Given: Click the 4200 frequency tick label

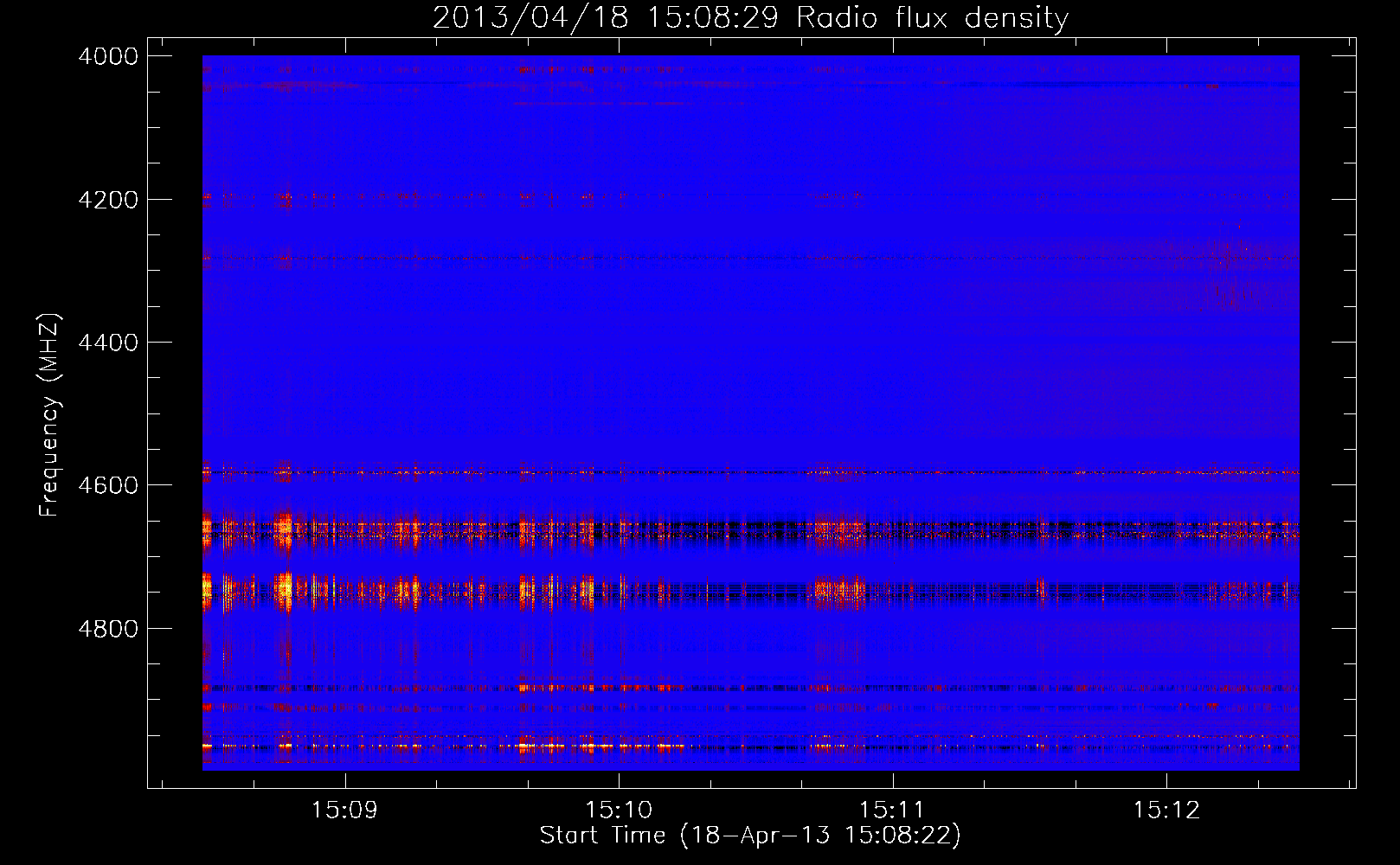Looking at the screenshot, I should (108, 200).
